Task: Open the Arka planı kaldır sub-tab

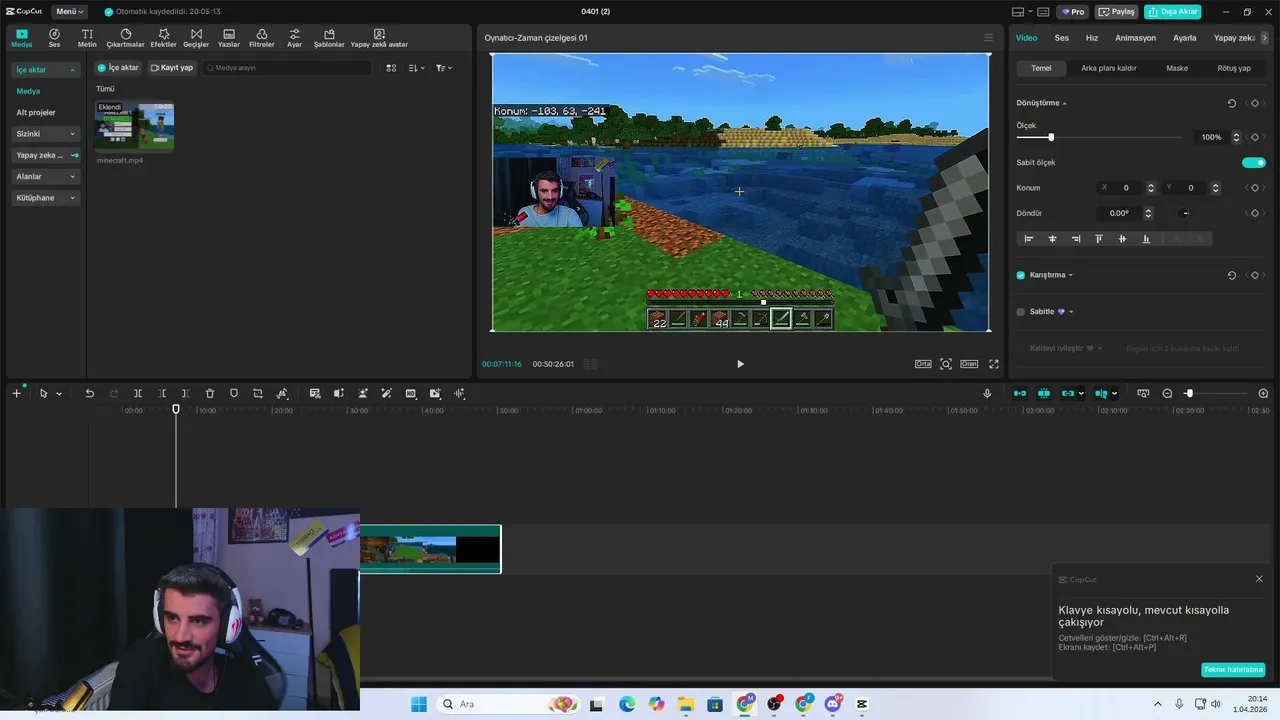Action: 1109,68
